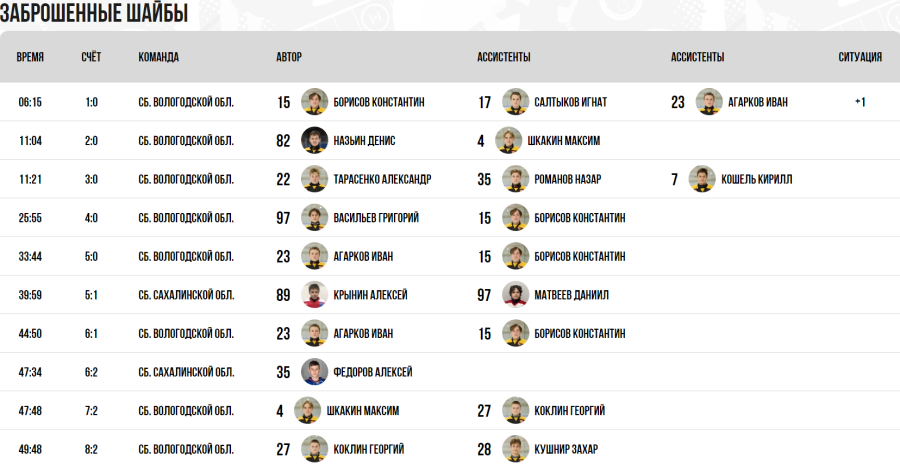Click Кошель Кирилл avatar image

coord(702,179)
